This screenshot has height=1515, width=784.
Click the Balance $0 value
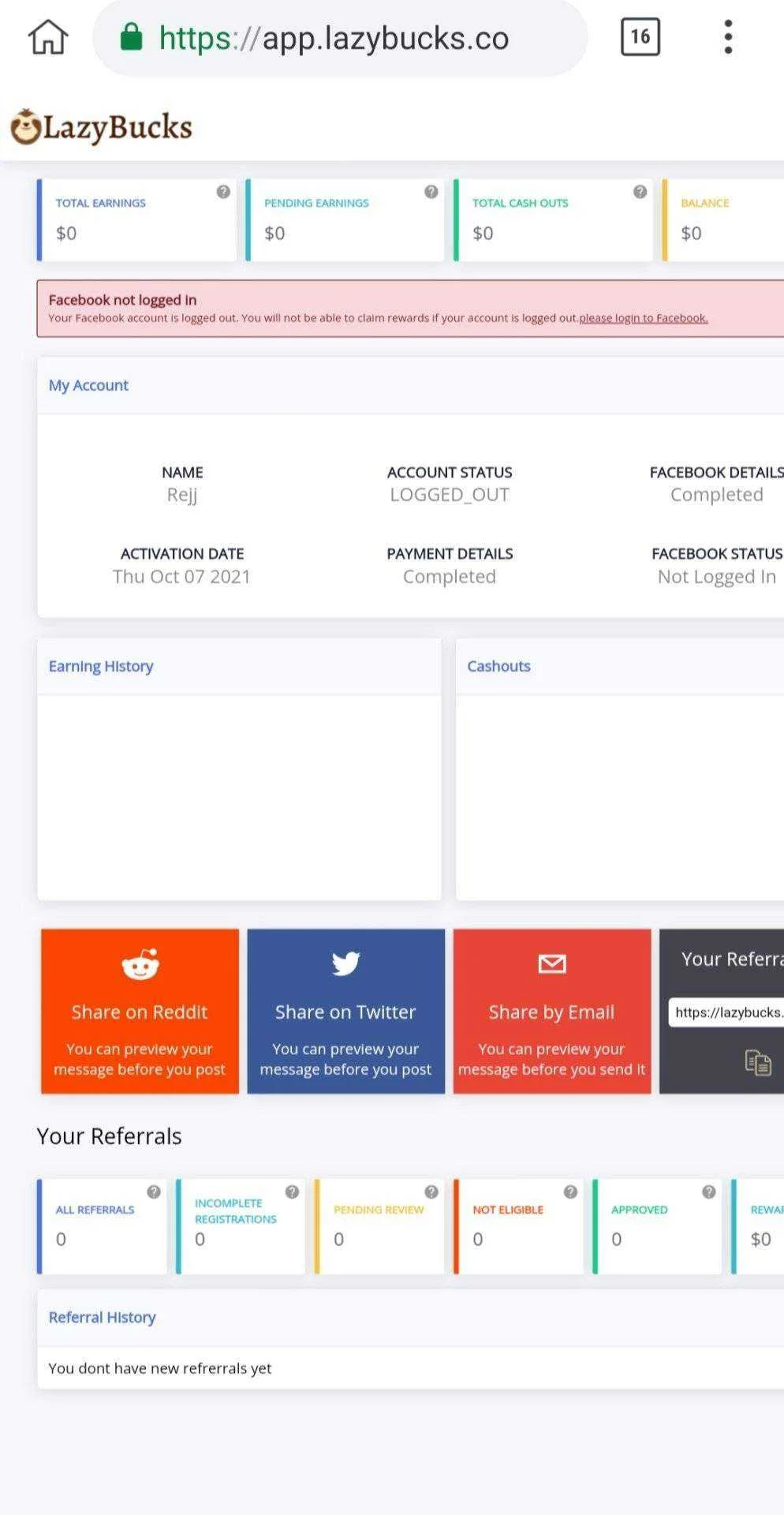(x=691, y=234)
